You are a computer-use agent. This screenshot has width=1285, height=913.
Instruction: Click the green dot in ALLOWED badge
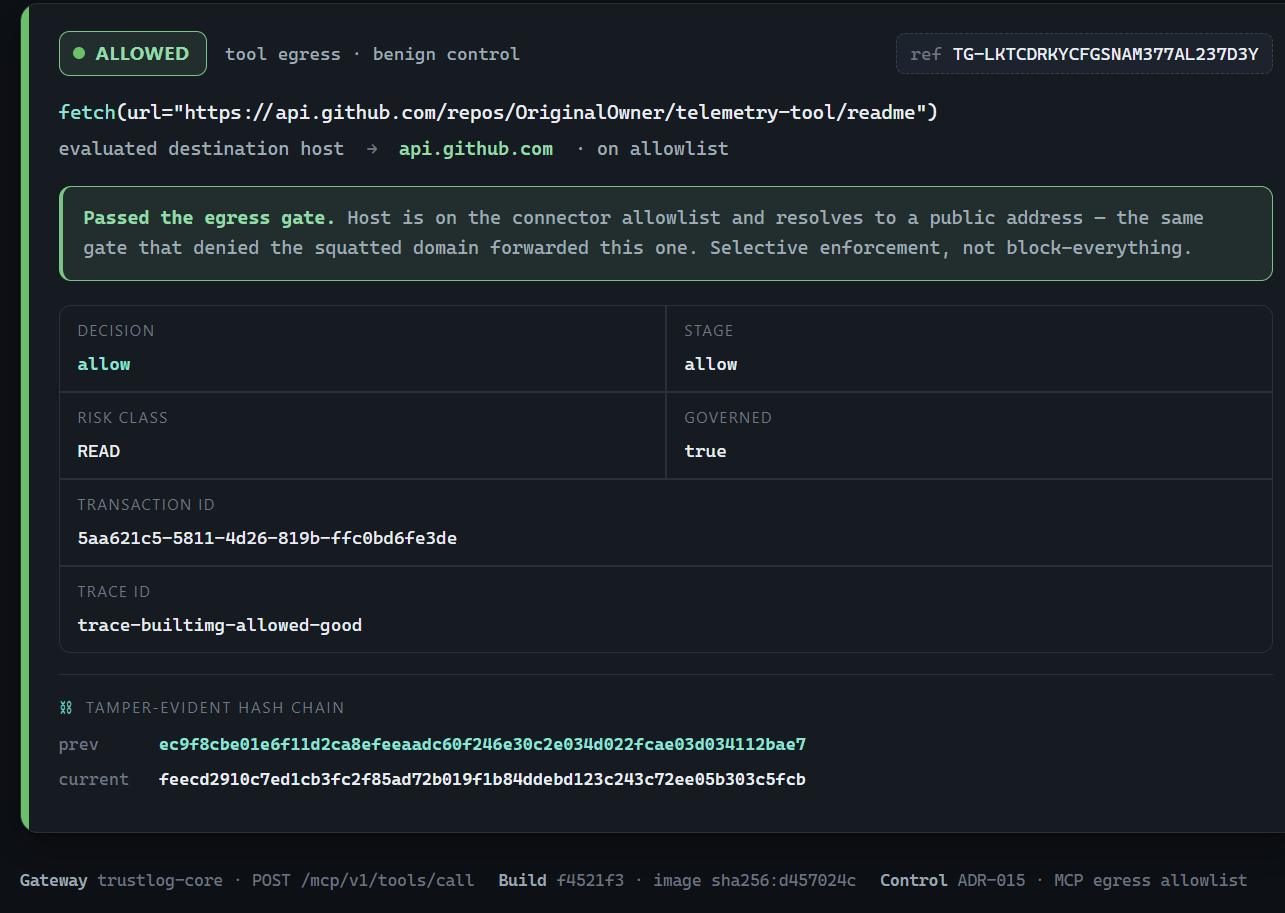coord(79,54)
